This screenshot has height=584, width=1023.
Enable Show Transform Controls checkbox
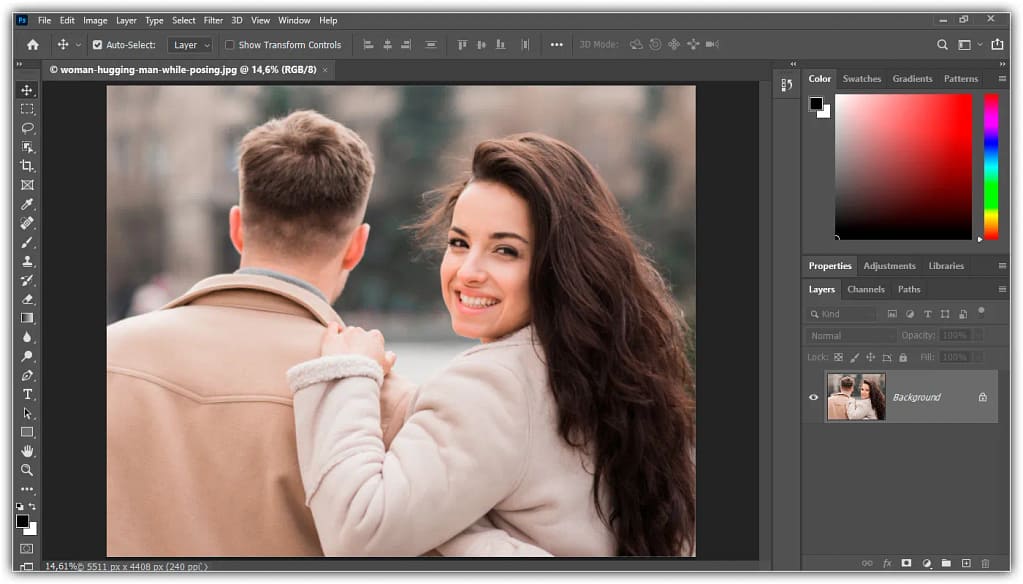[230, 45]
